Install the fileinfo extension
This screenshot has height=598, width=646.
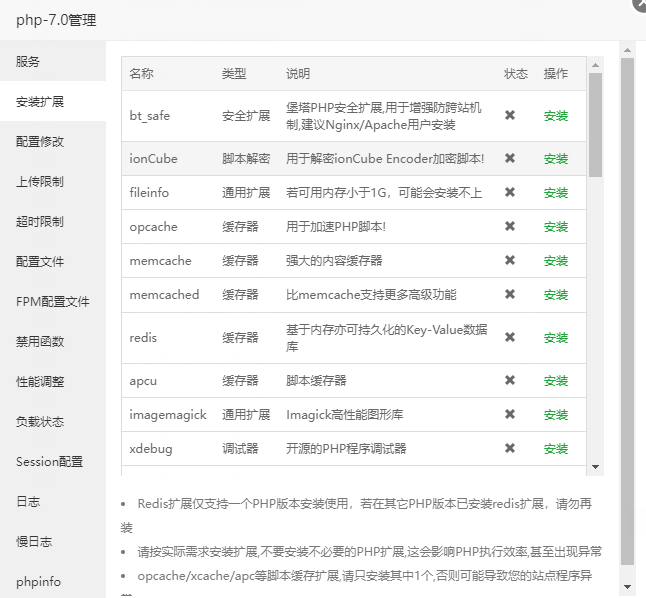556,192
